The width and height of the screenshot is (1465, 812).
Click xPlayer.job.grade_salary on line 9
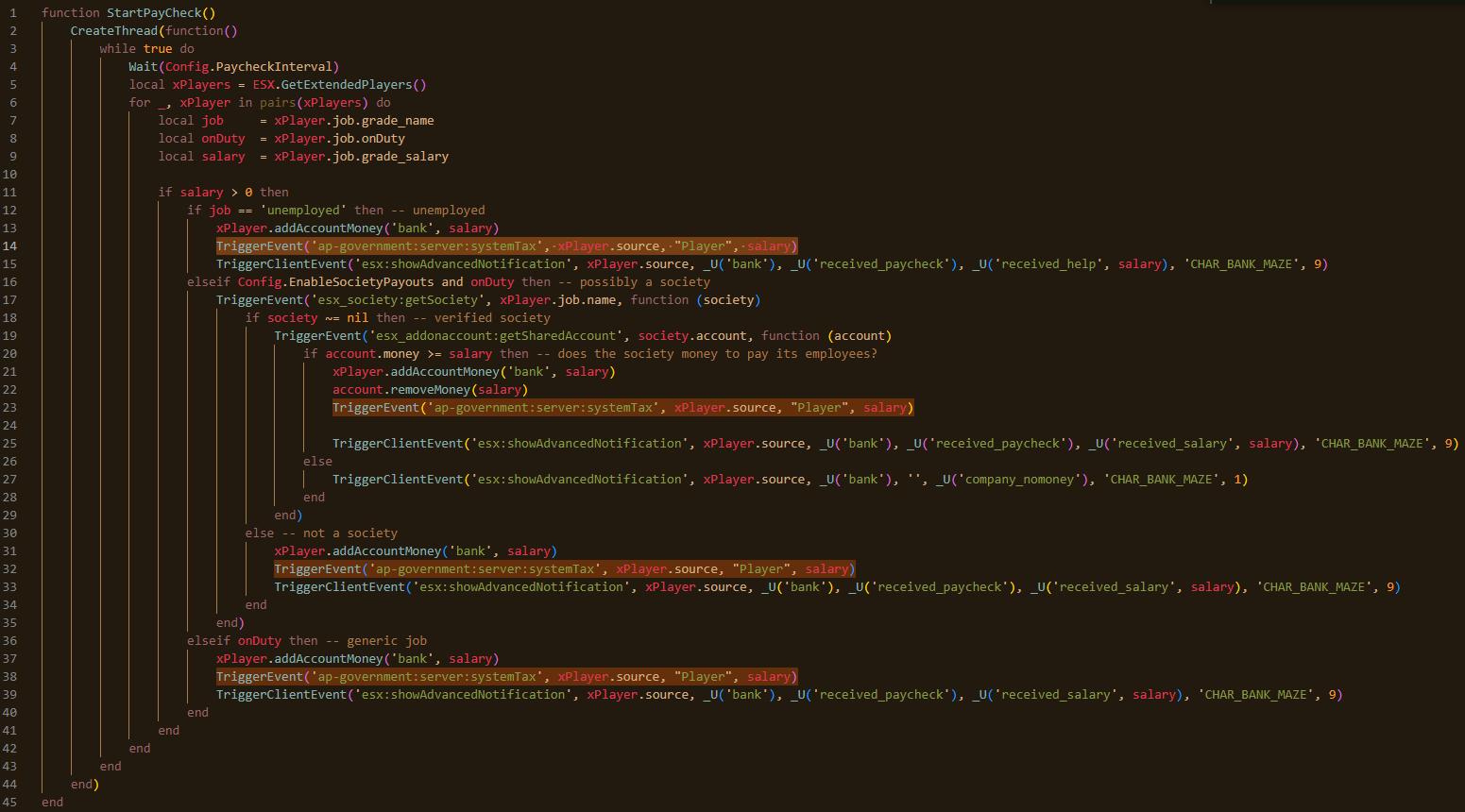[x=362, y=157]
